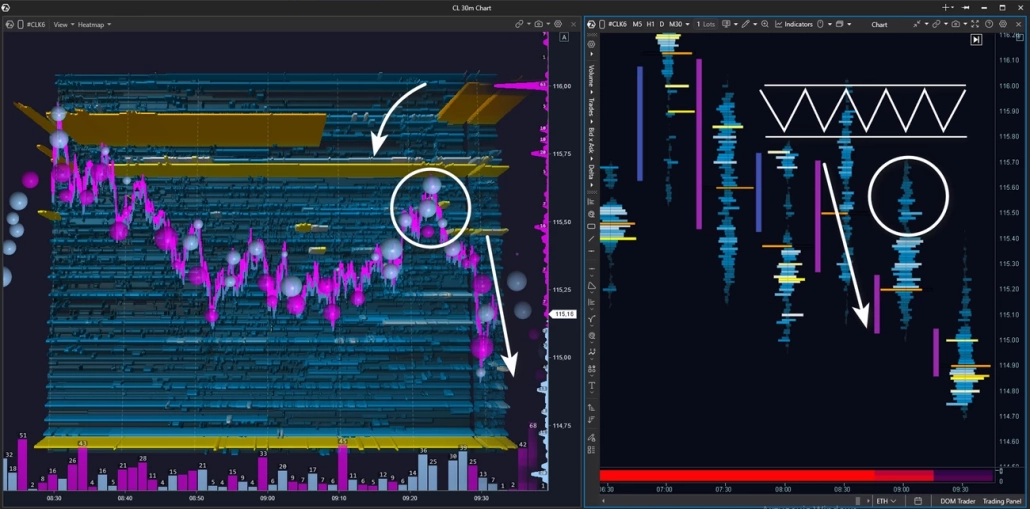Open the DOM Trader panel
The height and width of the screenshot is (509, 1030).
956,501
